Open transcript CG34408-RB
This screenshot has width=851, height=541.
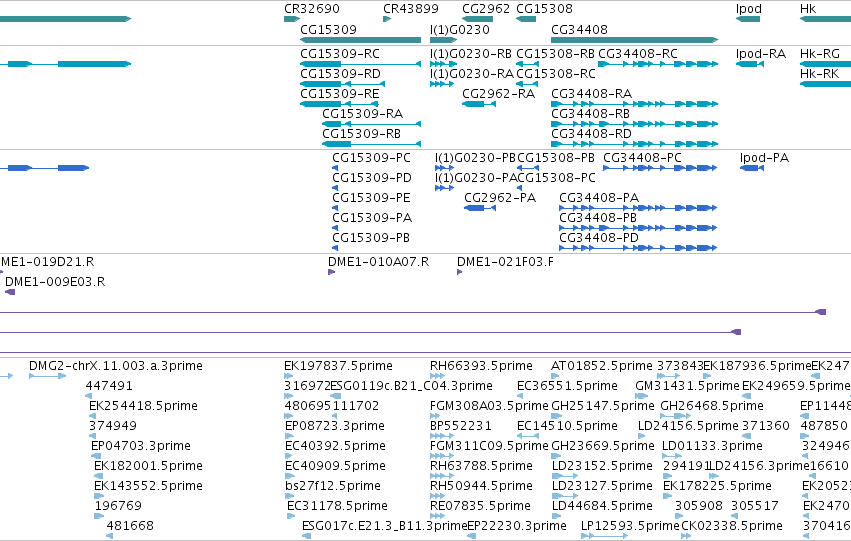(634, 124)
